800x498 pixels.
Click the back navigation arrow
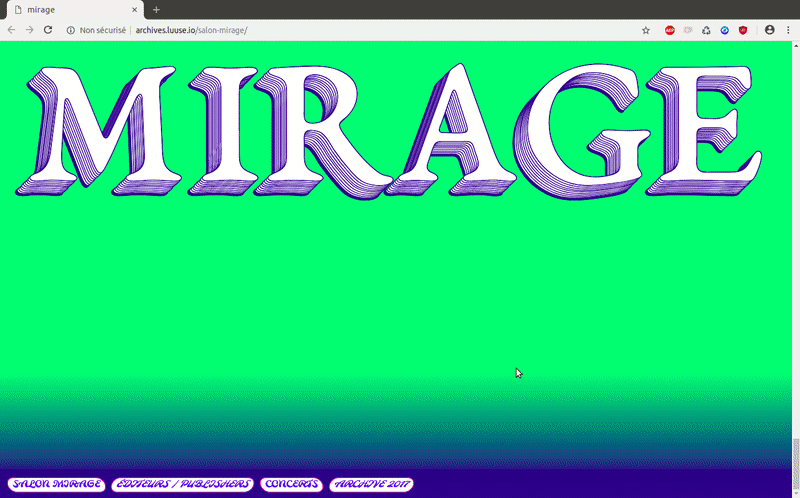pos(11,30)
